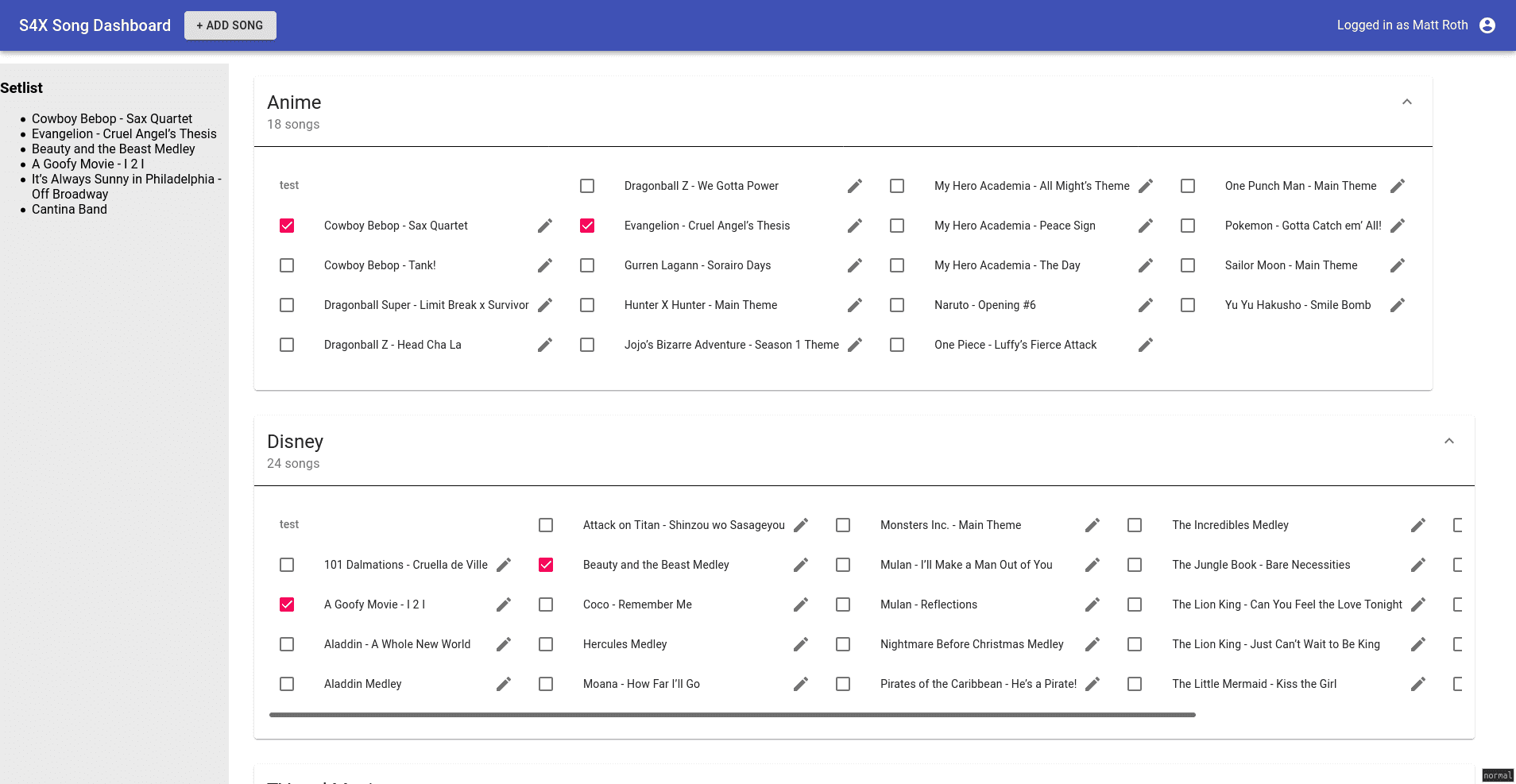Screen dimensions: 1516x784
Task: Edit My Hero Academia - All Might's Theme
Action: click(x=1146, y=186)
